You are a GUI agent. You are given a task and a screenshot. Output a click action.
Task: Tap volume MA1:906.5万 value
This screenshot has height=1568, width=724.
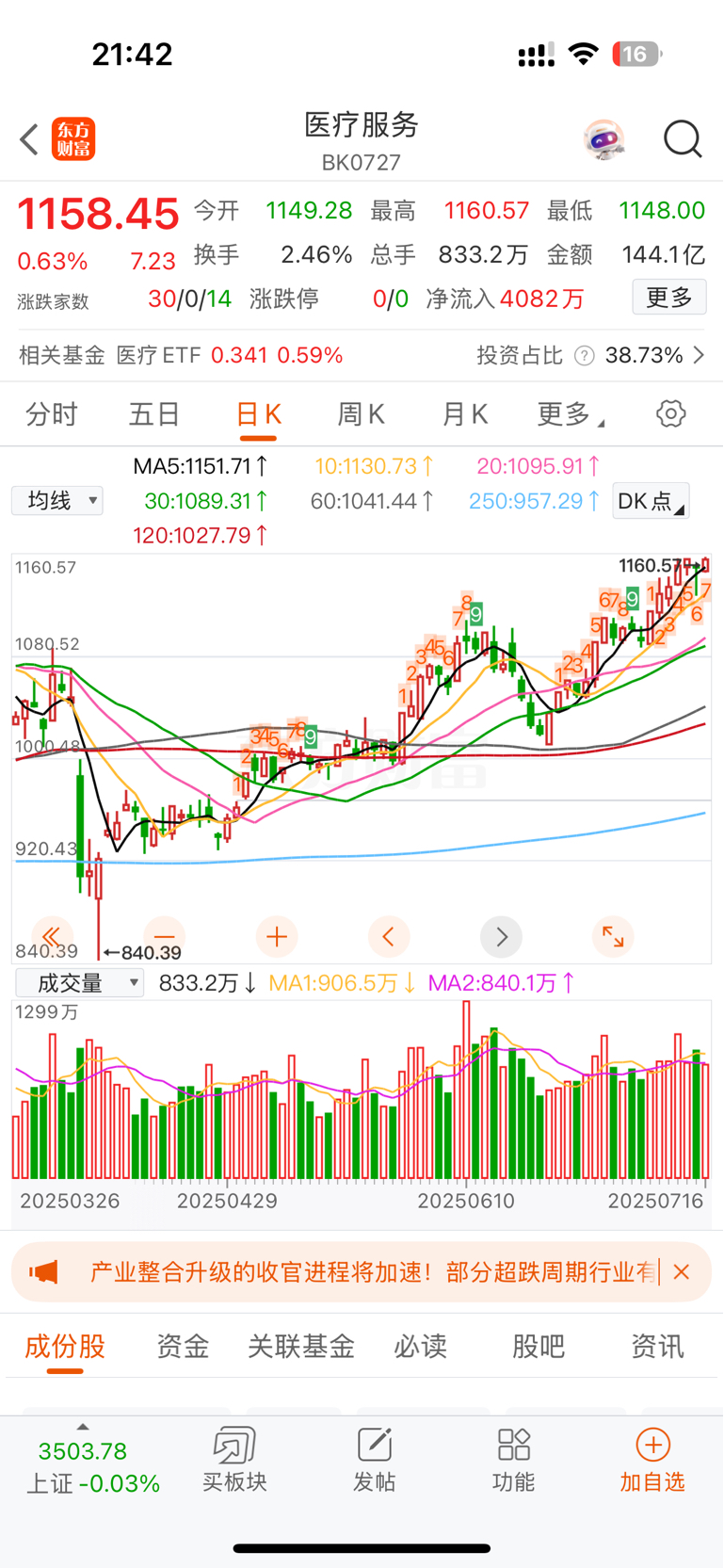(x=343, y=983)
